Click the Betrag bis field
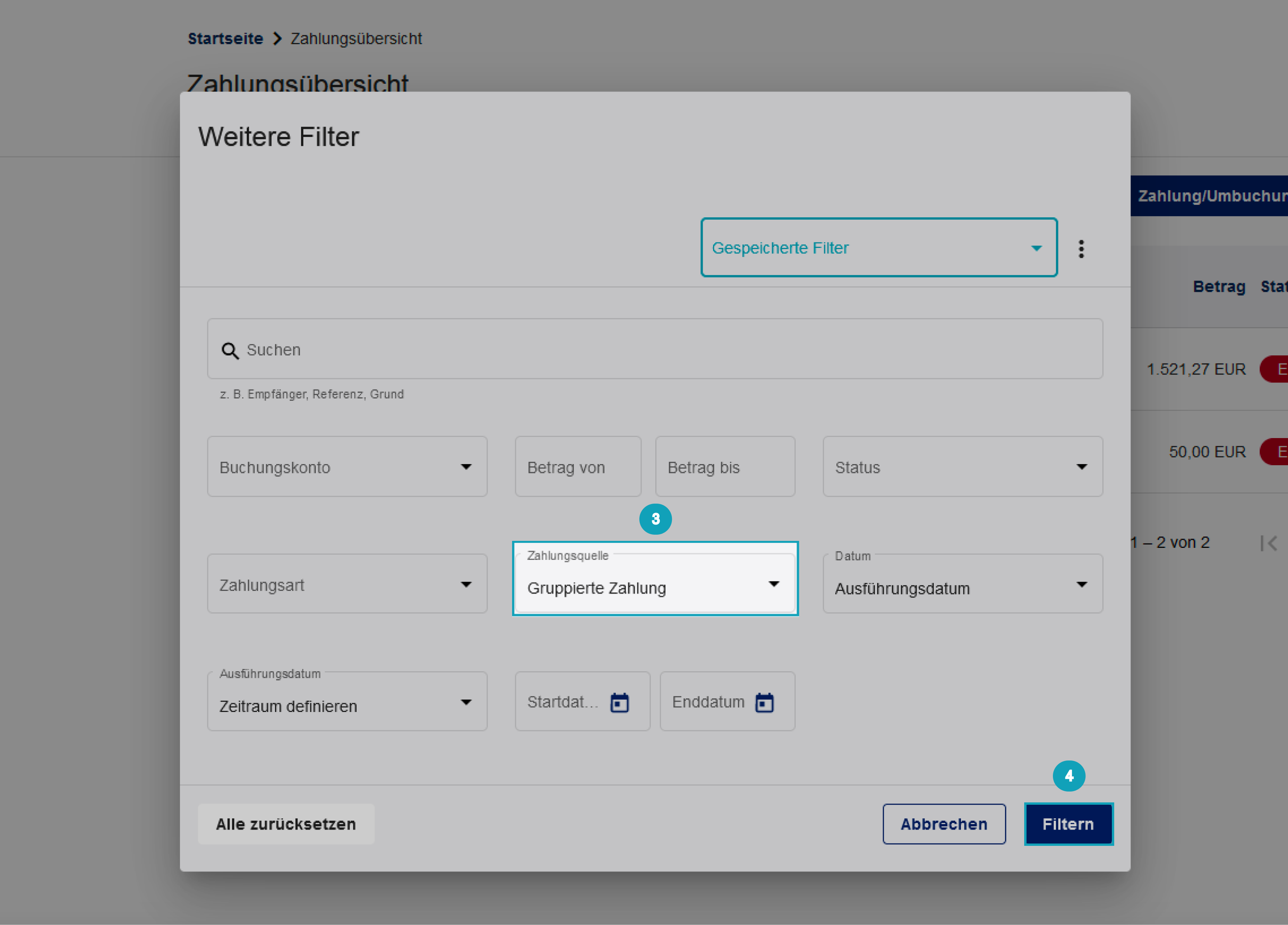Image resolution: width=1288 pixels, height=925 pixels. pos(725,467)
